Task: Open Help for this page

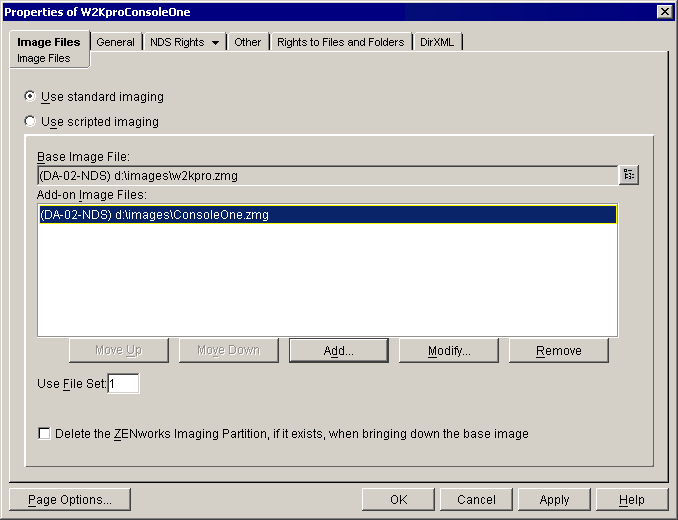Action: click(x=632, y=500)
